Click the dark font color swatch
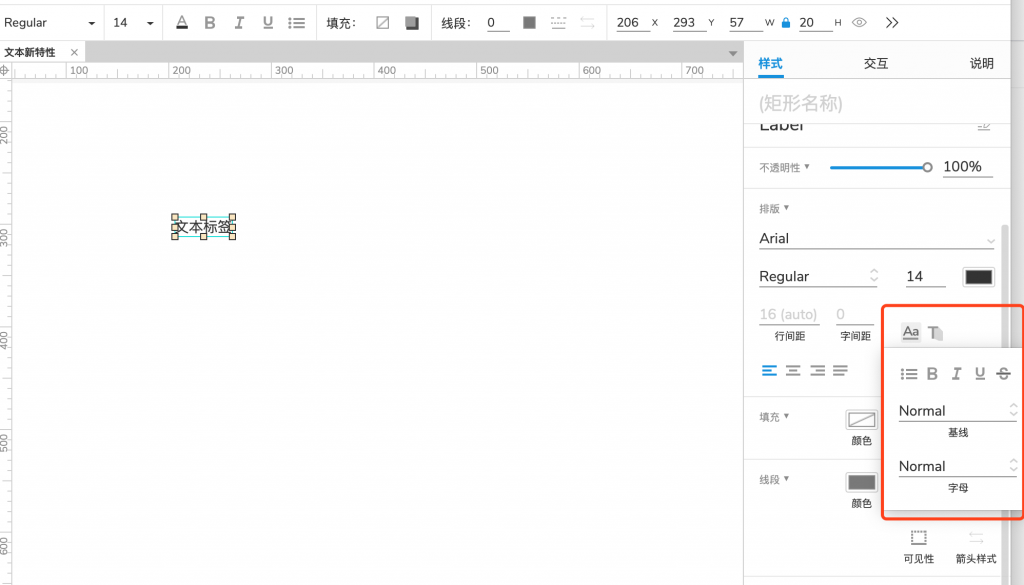This screenshot has height=585, width=1024. 978,277
